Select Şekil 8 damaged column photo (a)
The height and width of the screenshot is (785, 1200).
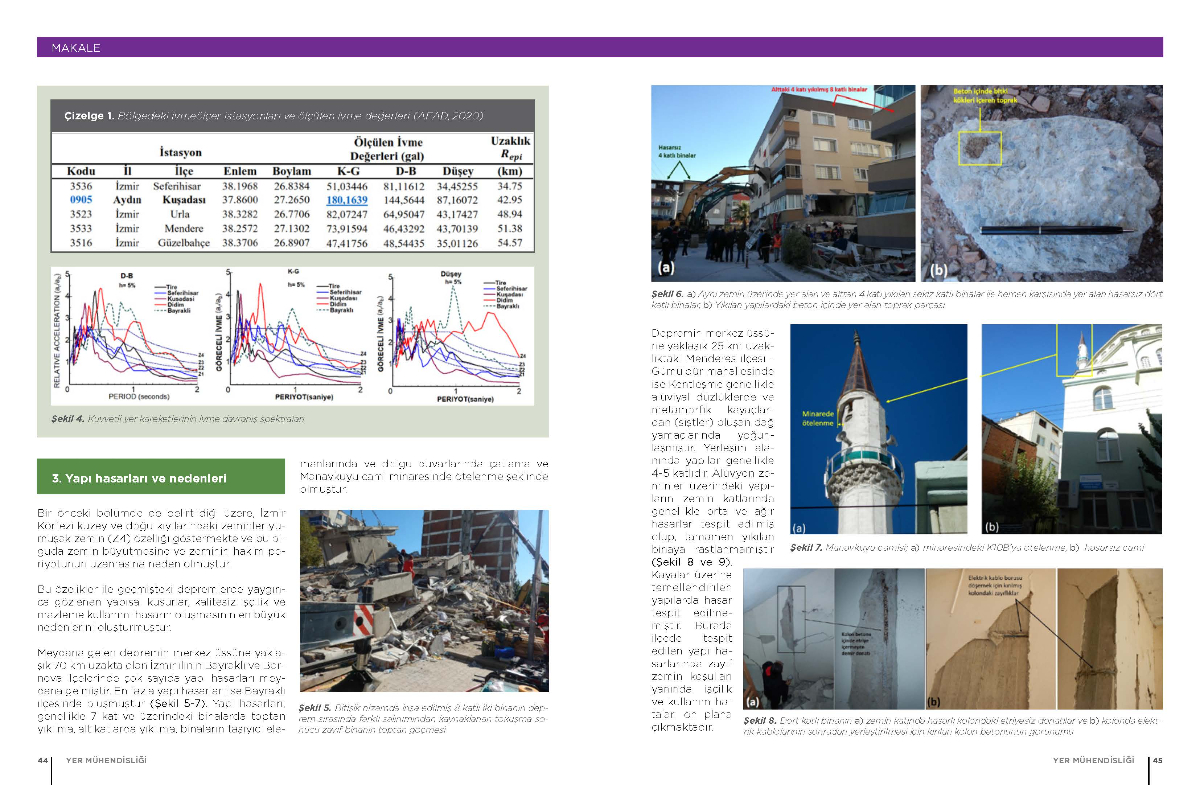coord(835,640)
